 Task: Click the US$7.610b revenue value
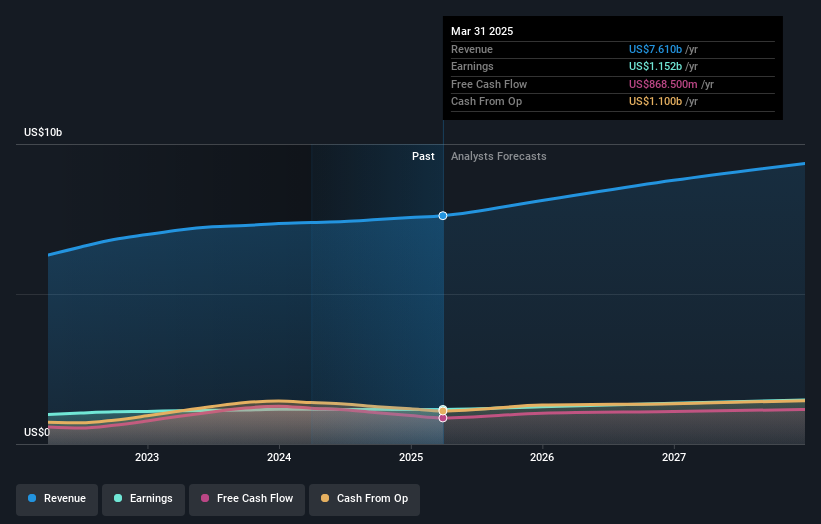655,49
